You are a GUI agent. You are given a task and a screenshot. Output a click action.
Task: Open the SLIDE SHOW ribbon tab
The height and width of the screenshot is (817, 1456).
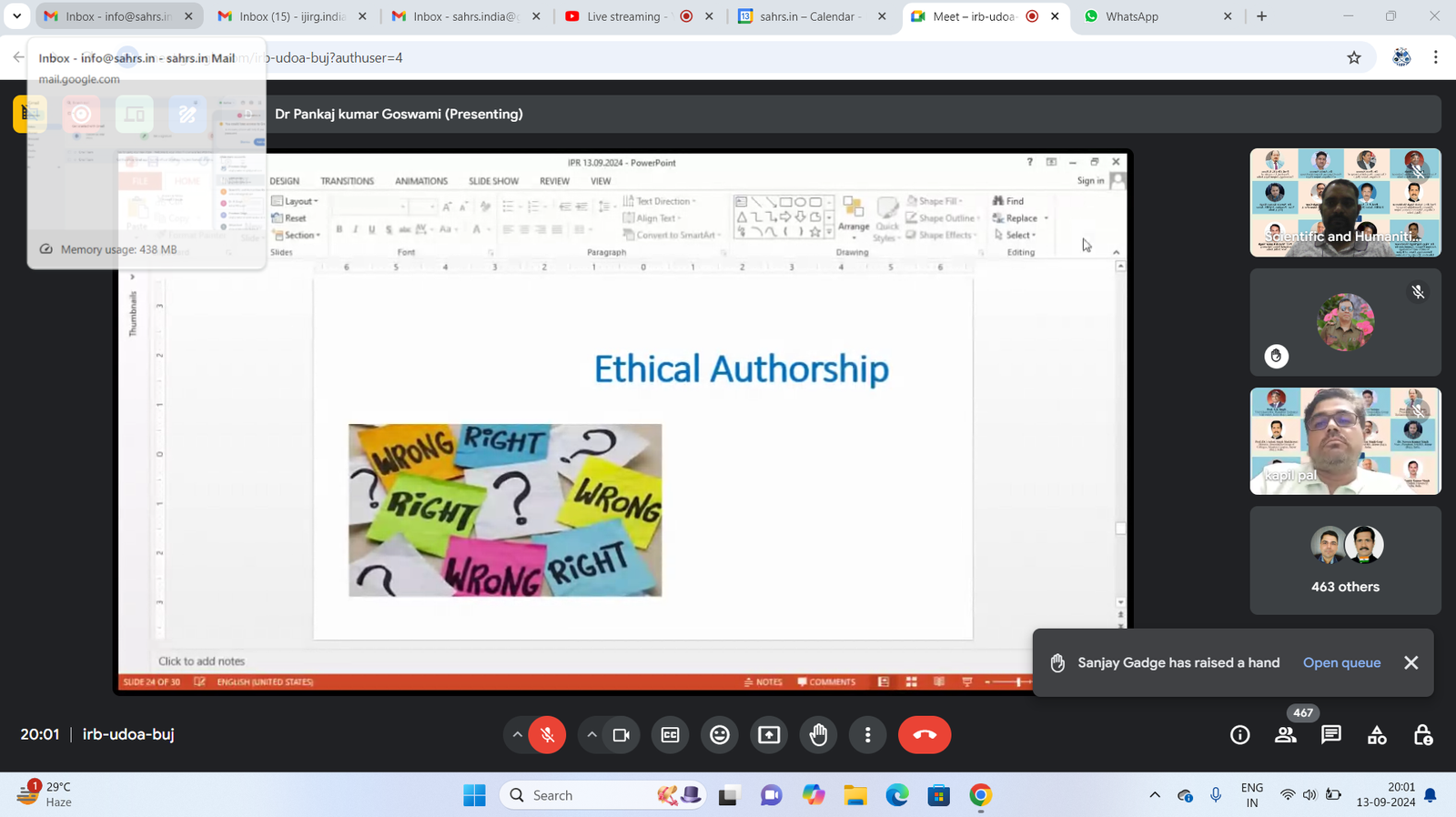pos(493,181)
